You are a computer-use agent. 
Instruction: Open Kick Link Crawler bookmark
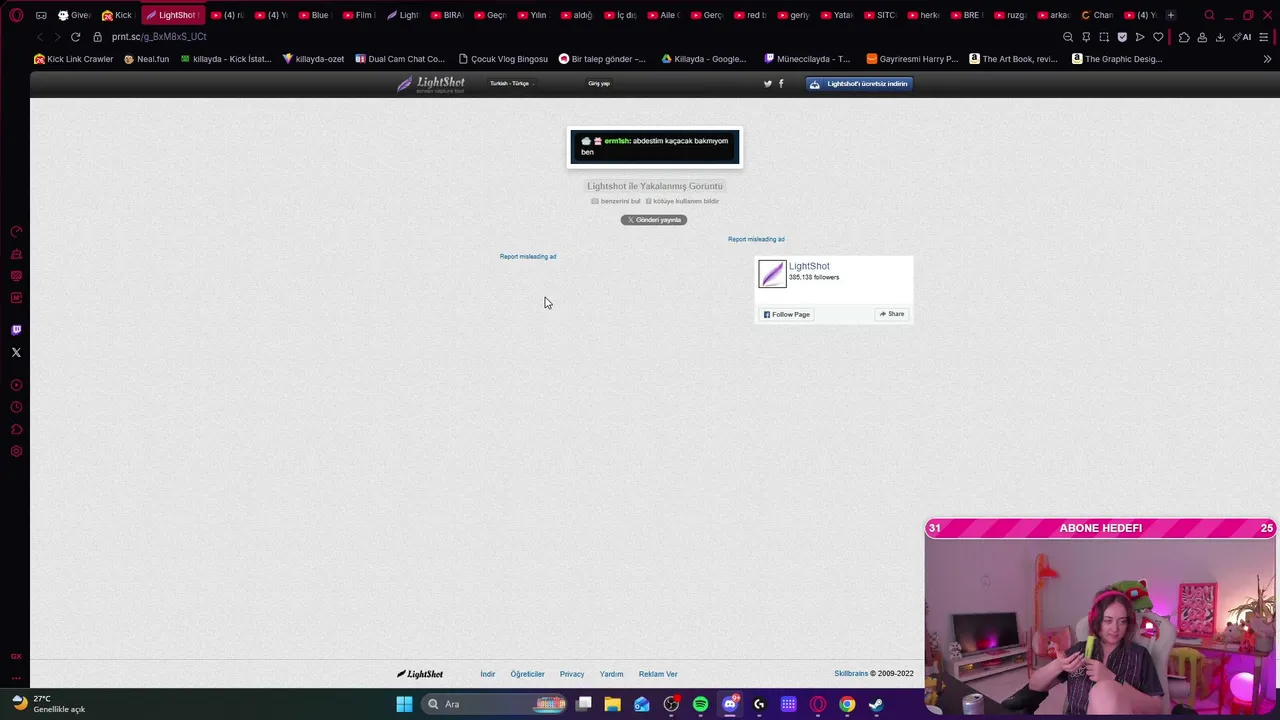click(74, 59)
